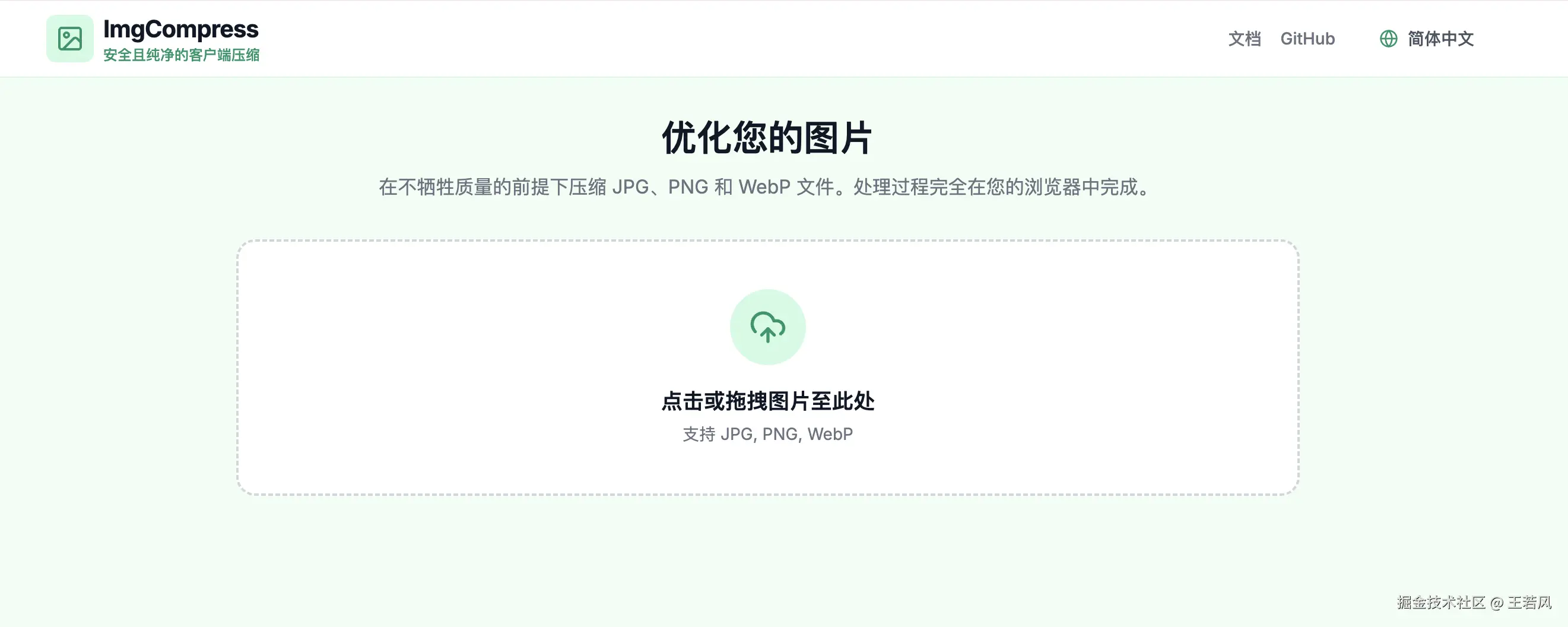Click the 点击或拖拽图片至此处 upload prompt
The height and width of the screenshot is (627, 1568).
pyautogui.click(x=767, y=401)
